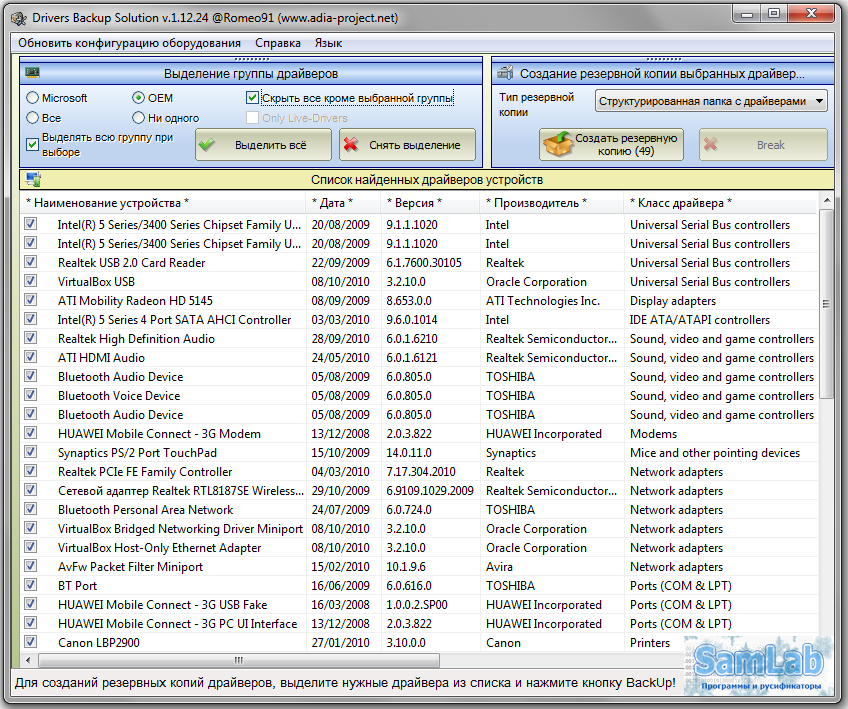Click the Break button

763,144
